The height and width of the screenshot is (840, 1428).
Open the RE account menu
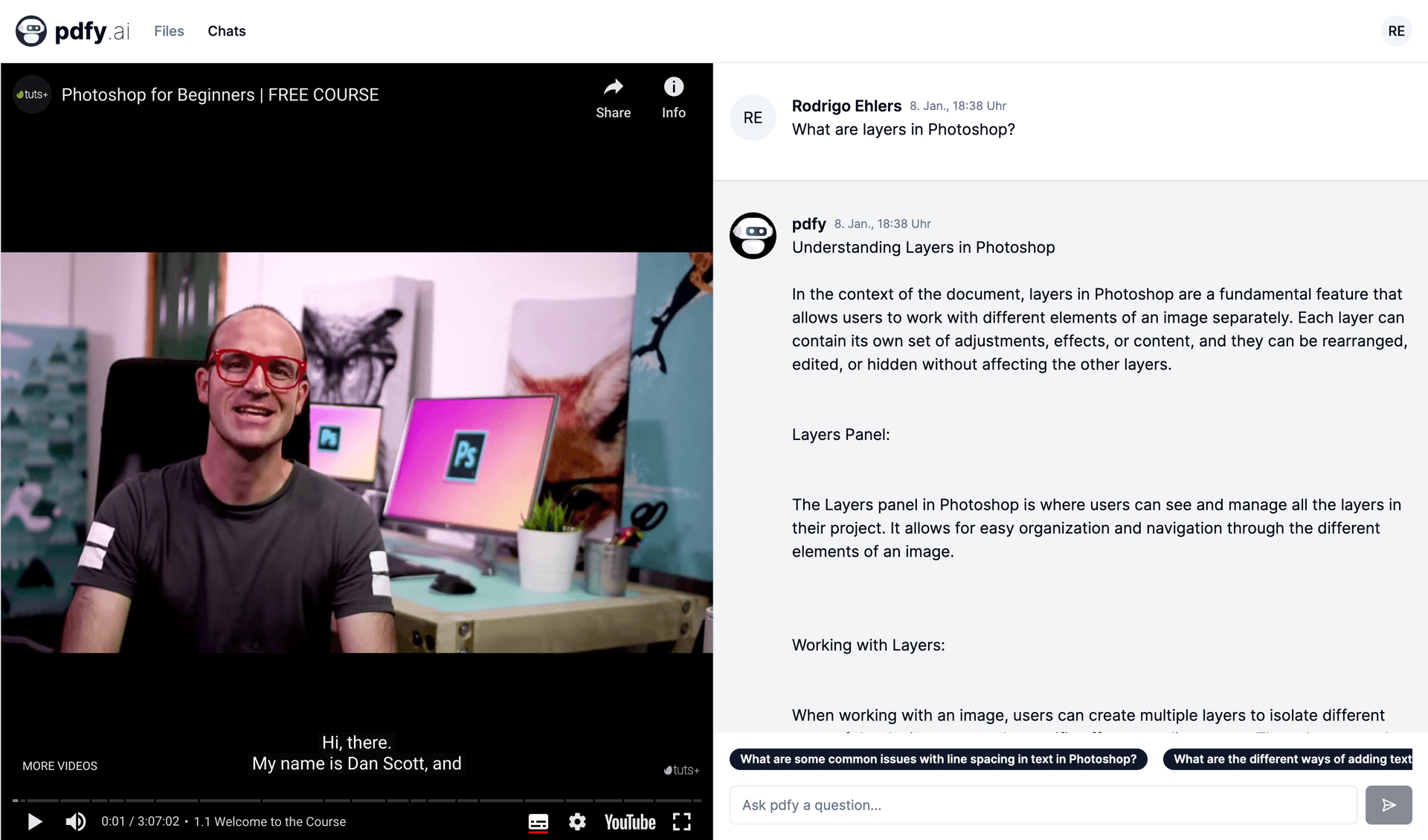[1396, 30]
